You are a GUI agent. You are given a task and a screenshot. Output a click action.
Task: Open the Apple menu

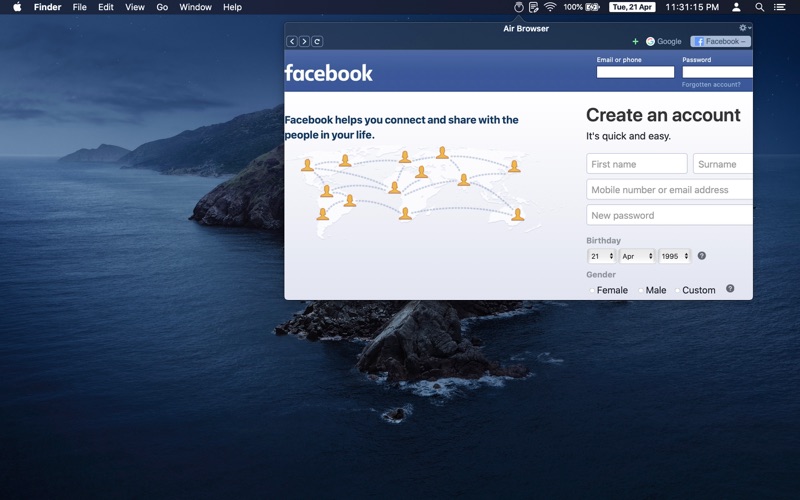[x=17, y=7]
